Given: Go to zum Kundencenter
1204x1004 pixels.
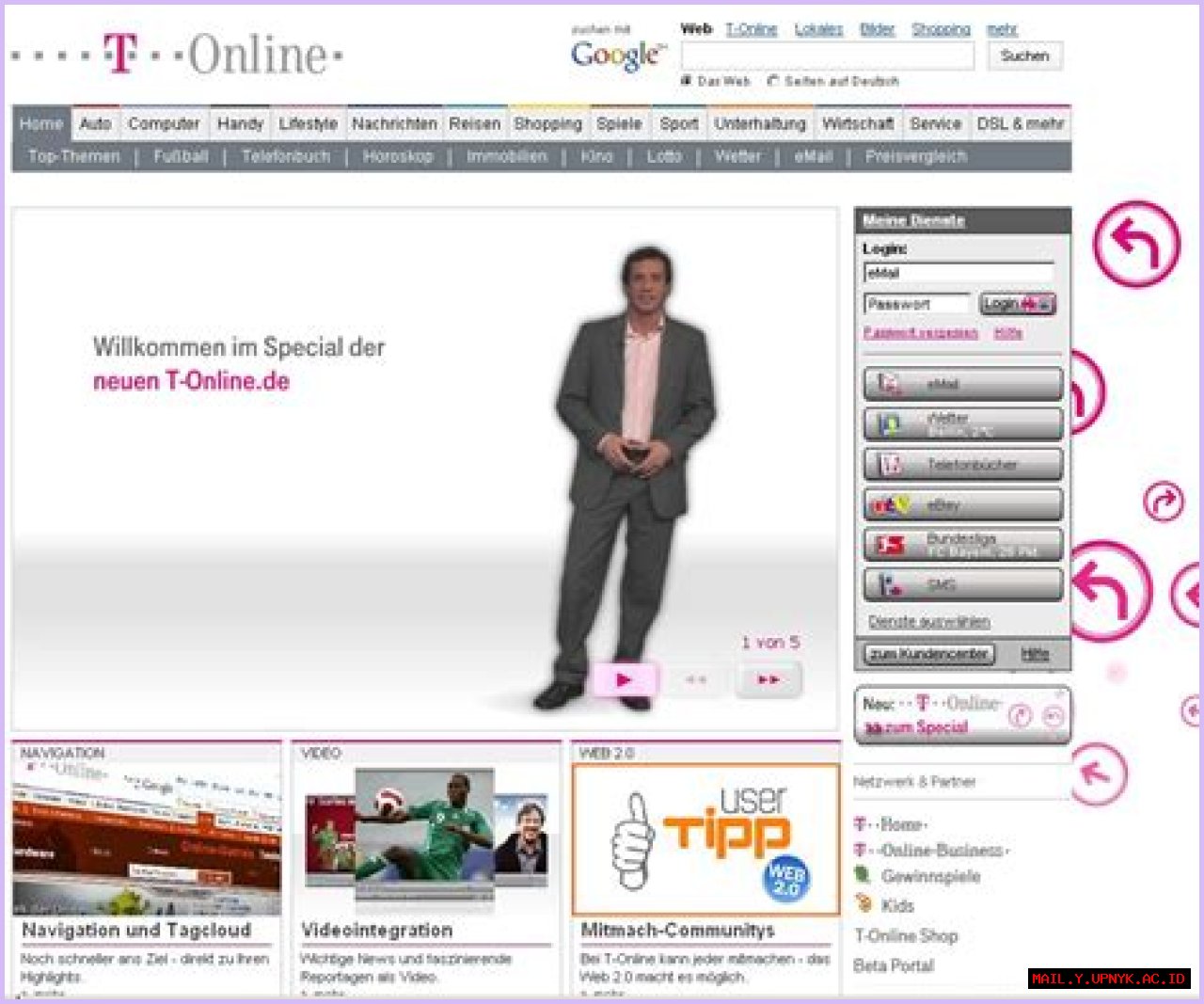Looking at the screenshot, I should point(929,653).
